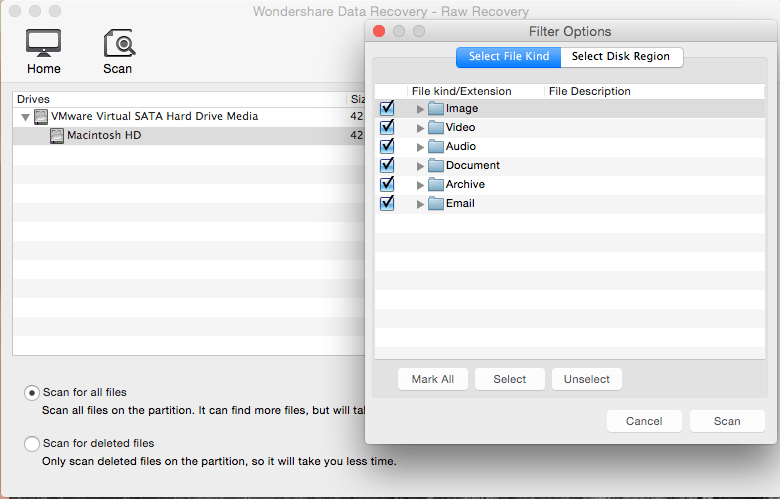This screenshot has width=780, height=499.
Task: Click the Video folder icon
Action: pos(436,127)
